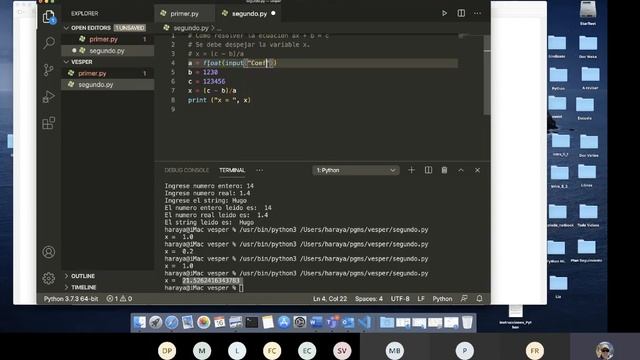The width and height of the screenshot is (640, 360).
Task: Click terminal output 21.5262416343783
Action: coord(211,280)
